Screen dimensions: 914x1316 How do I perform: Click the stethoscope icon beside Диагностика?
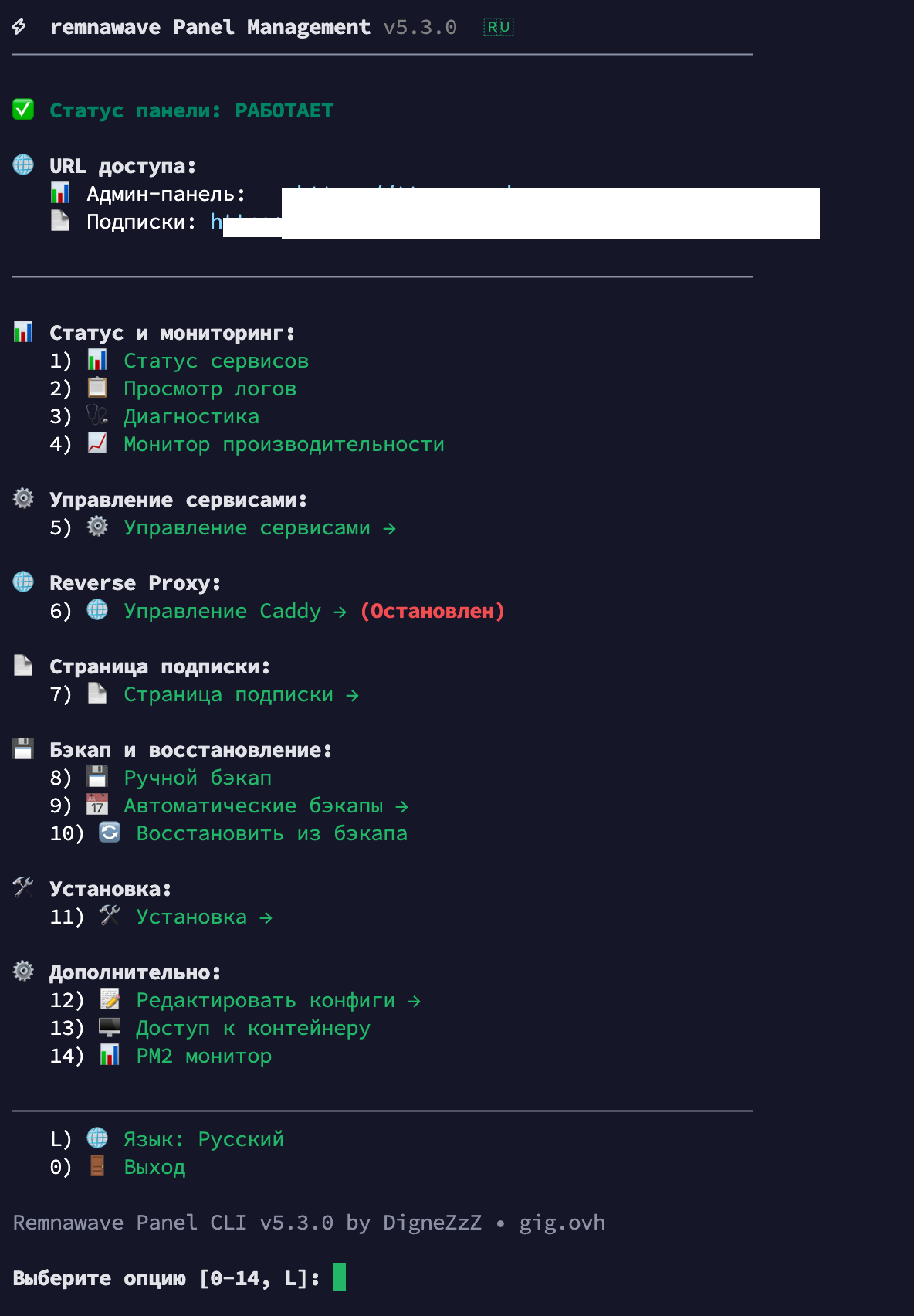pos(97,415)
